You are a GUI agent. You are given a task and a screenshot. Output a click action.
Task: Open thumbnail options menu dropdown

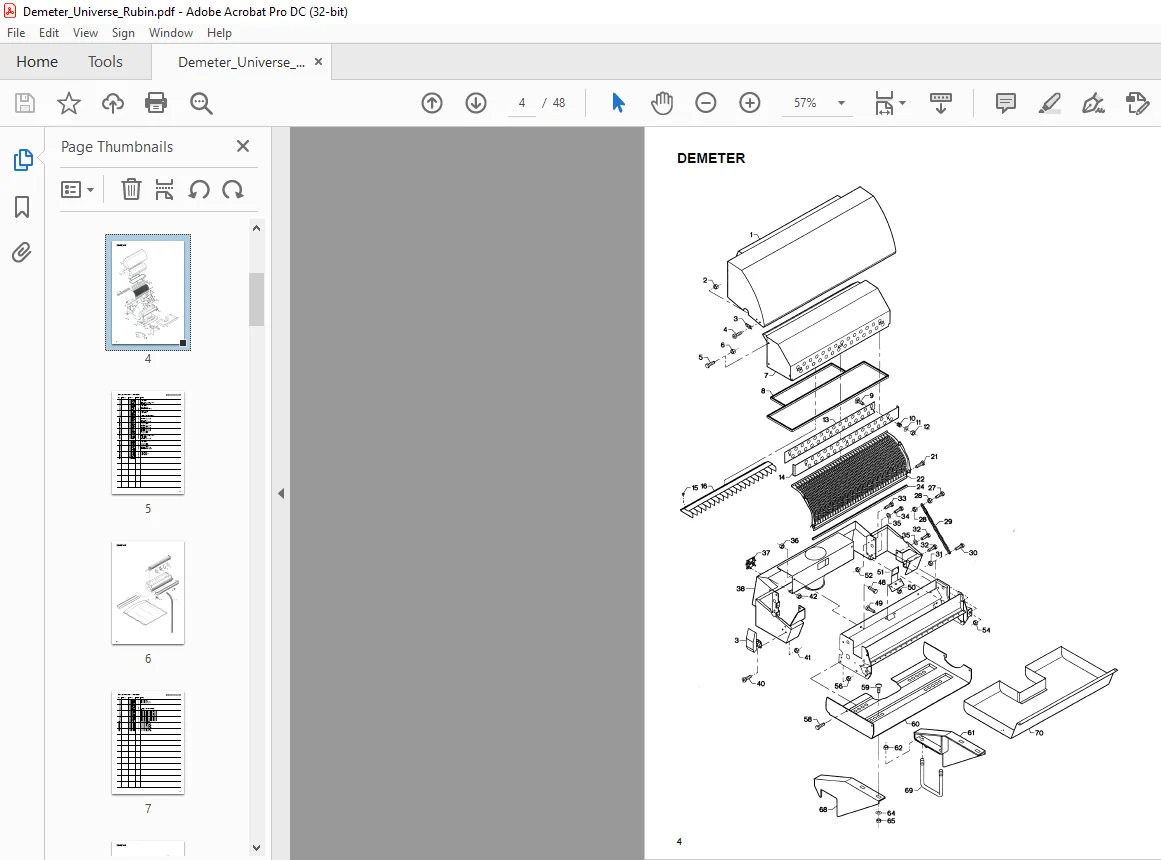(77, 190)
